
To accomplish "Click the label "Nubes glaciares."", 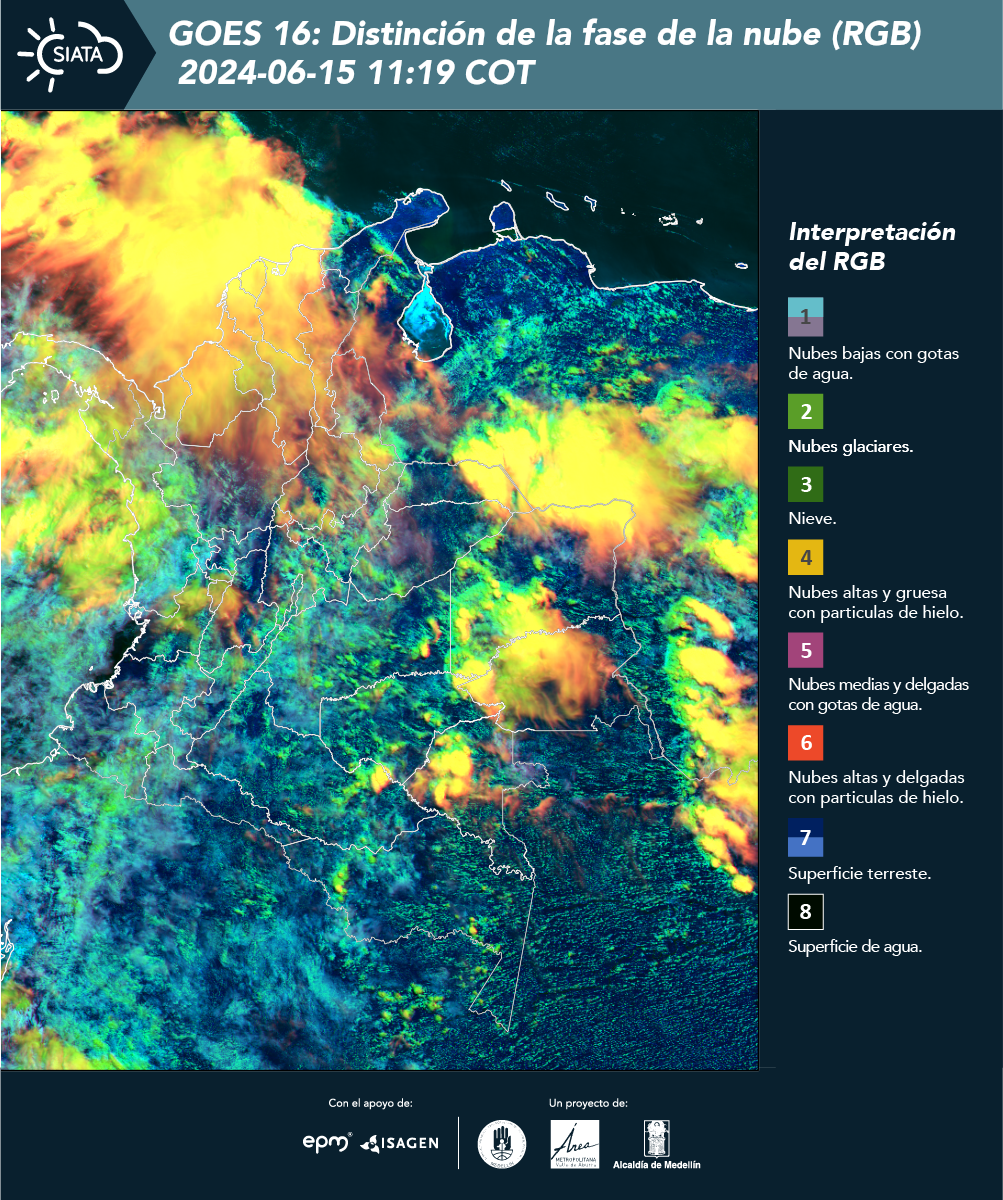I will (851, 447).
